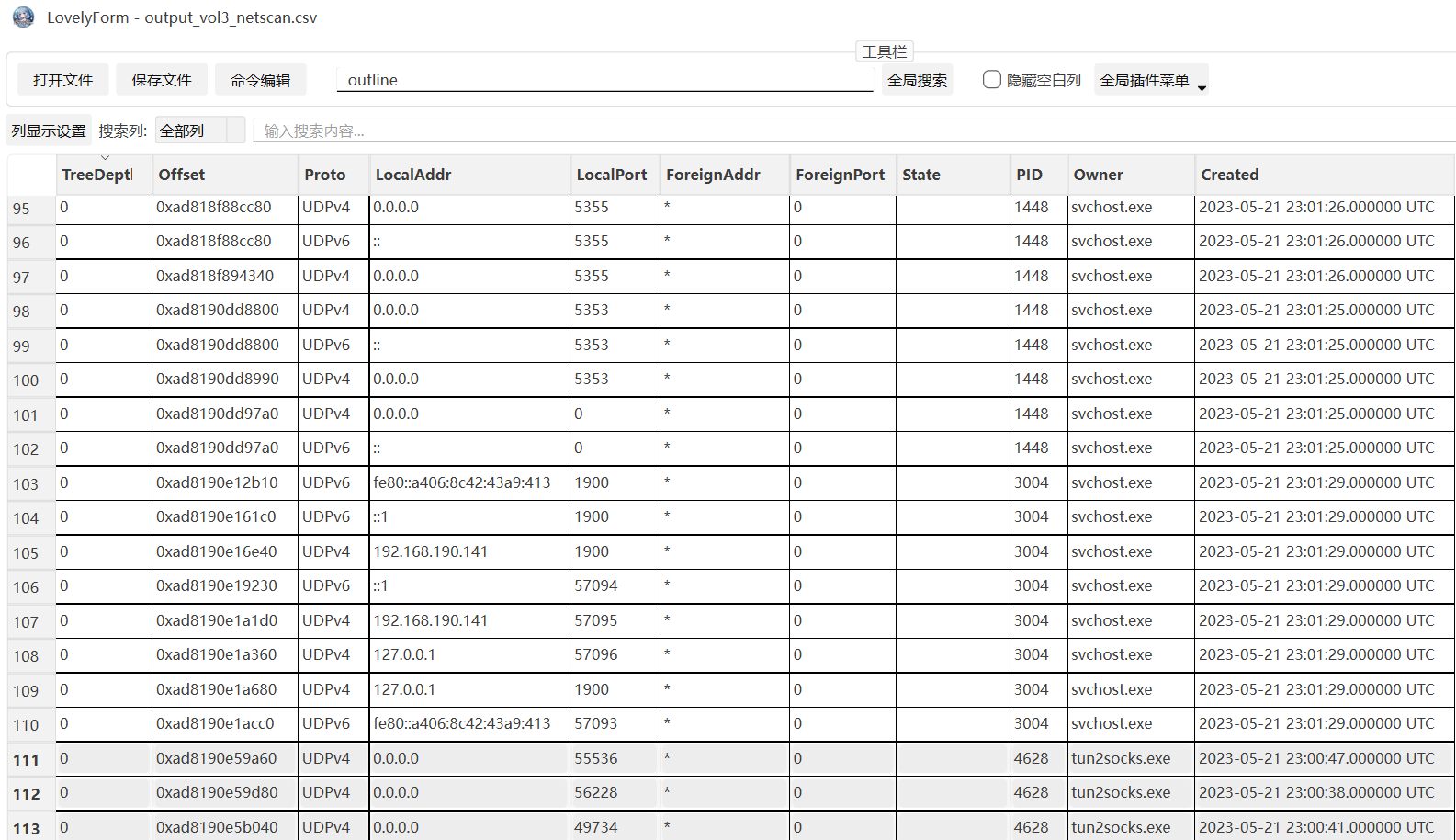Image resolution: width=1456 pixels, height=840 pixels.
Task: Select row header 111
Action: 31,760
